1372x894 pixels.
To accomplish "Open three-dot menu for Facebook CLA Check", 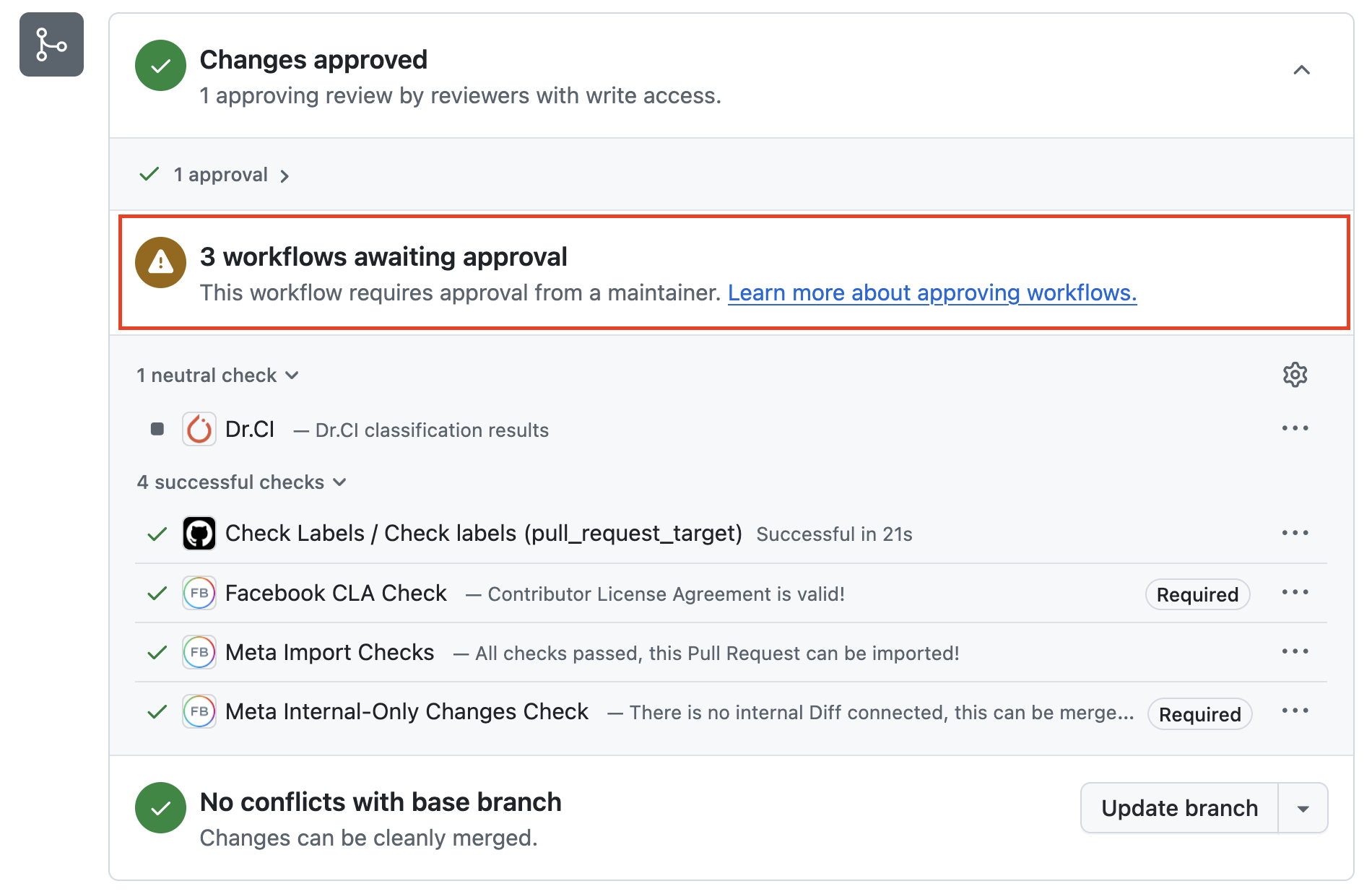I will coord(1295,593).
